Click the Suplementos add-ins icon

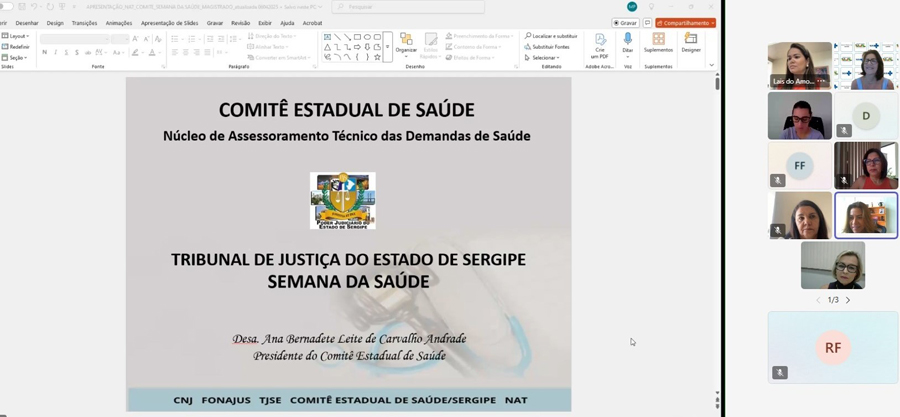[x=658, y=43]
